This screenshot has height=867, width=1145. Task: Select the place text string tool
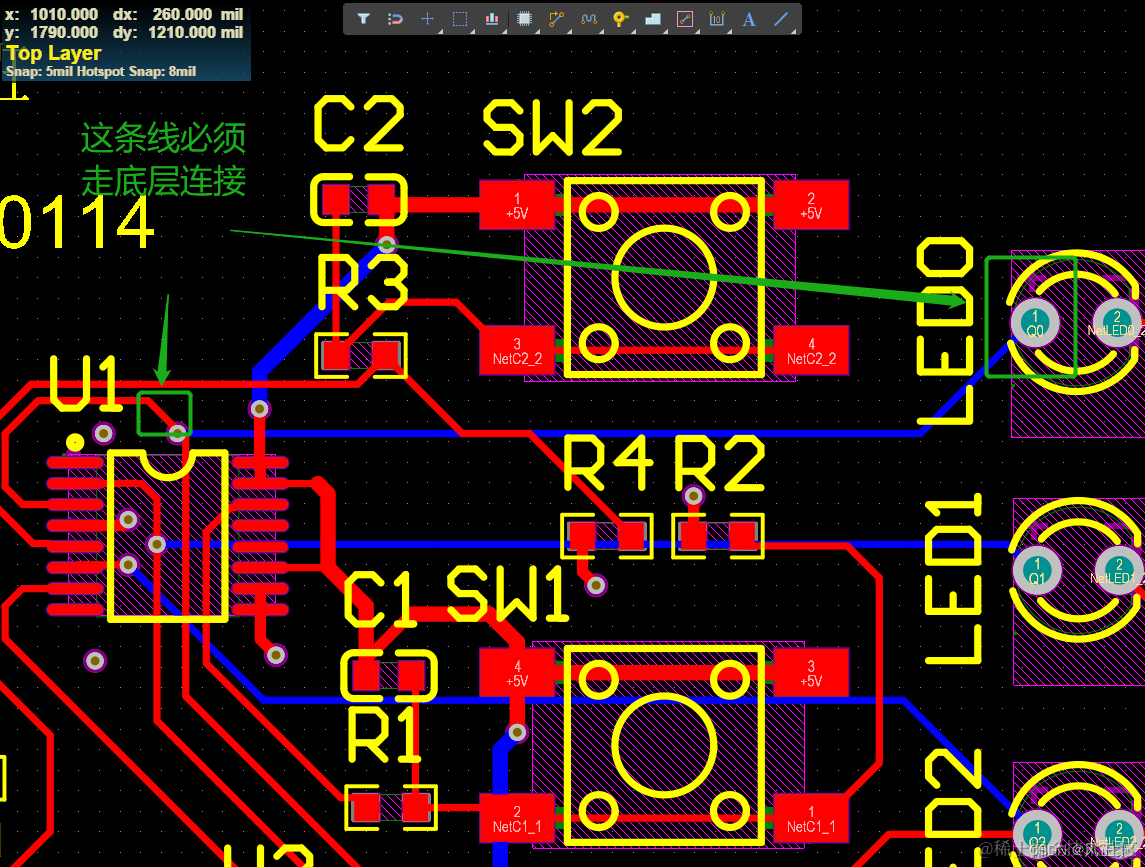click(749, 19)
